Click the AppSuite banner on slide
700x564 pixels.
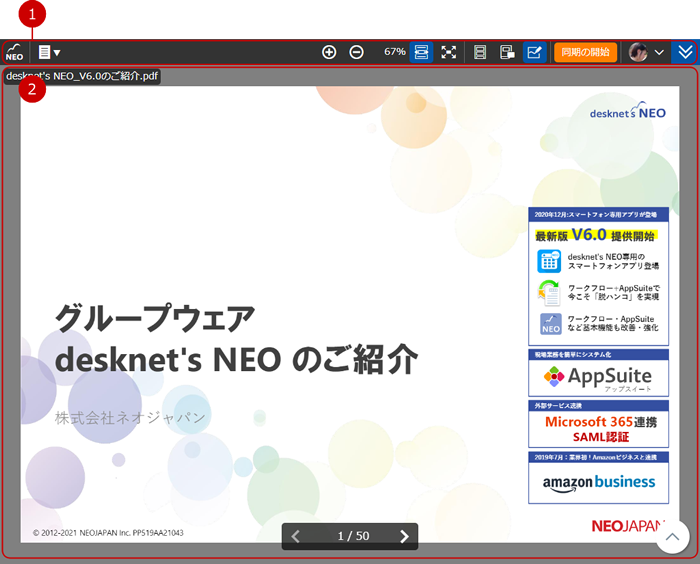tap(598, 378)
